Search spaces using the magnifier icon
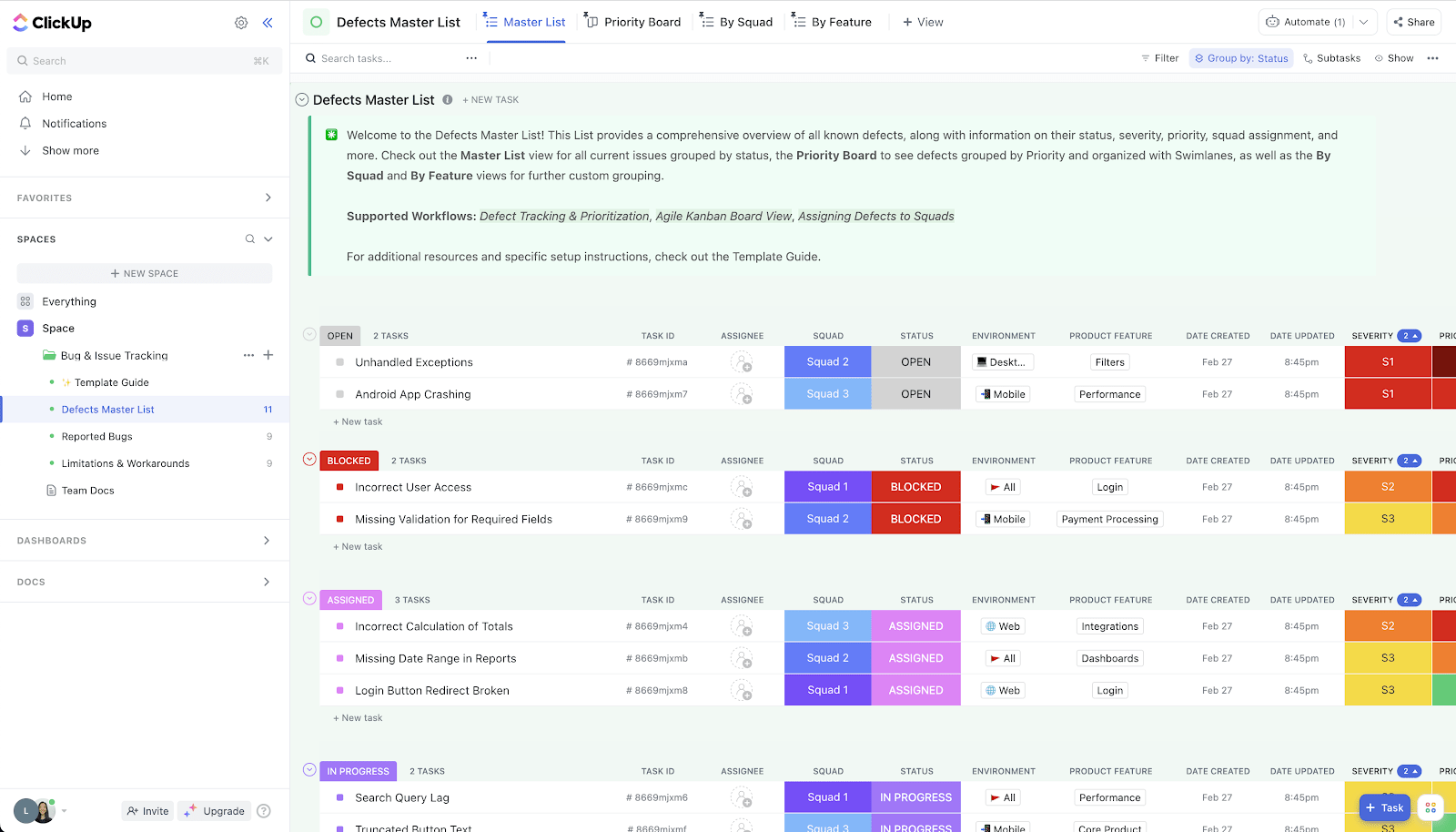 [x=249, y=239]
